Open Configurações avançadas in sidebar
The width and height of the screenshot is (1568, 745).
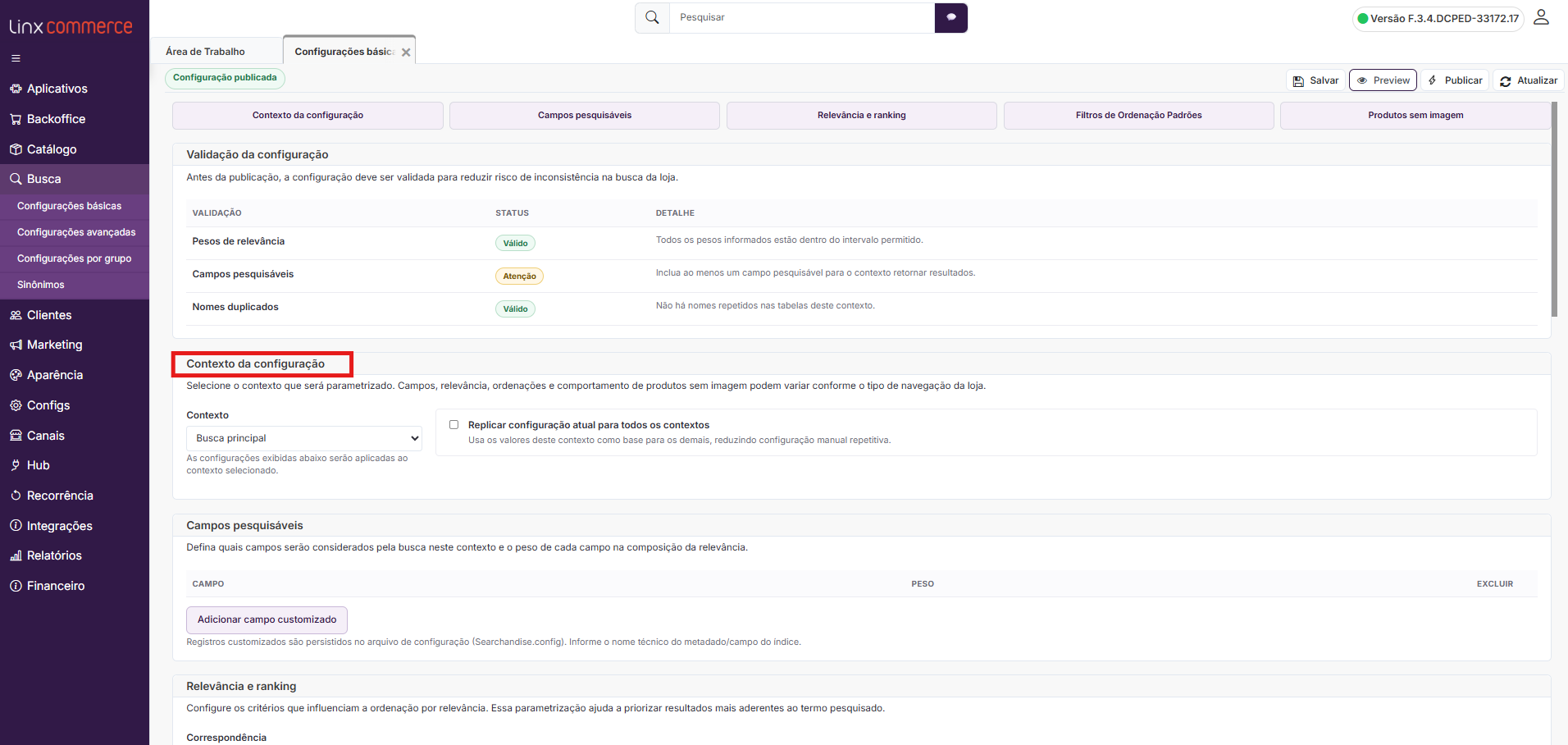(x=76, y=232)
